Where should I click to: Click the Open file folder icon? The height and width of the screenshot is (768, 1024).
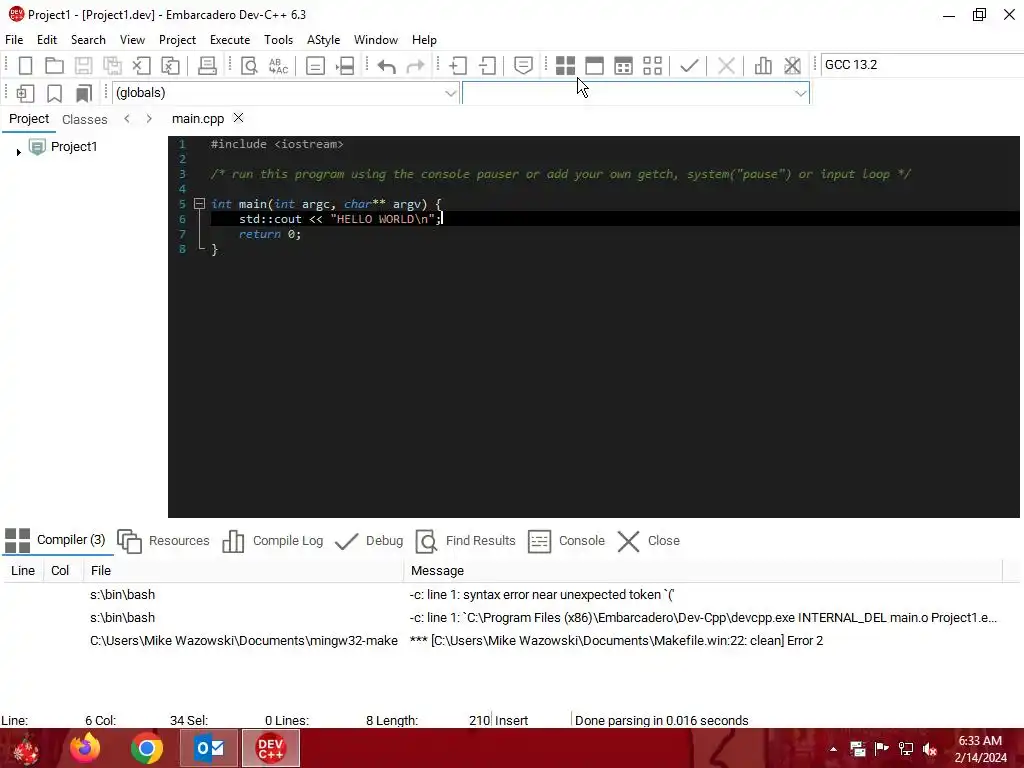point(54,65)
